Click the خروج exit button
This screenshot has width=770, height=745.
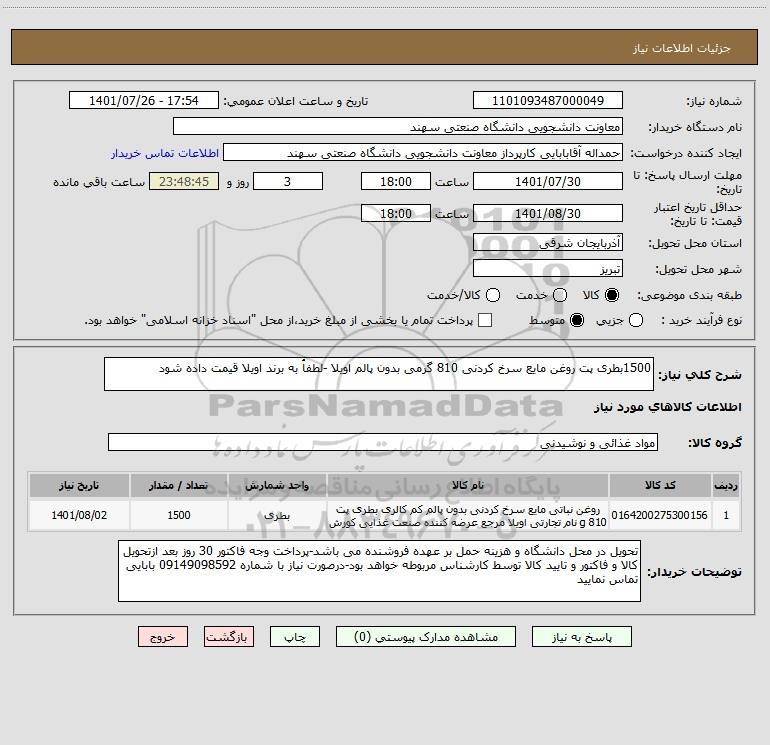click(x=163, y=637)
